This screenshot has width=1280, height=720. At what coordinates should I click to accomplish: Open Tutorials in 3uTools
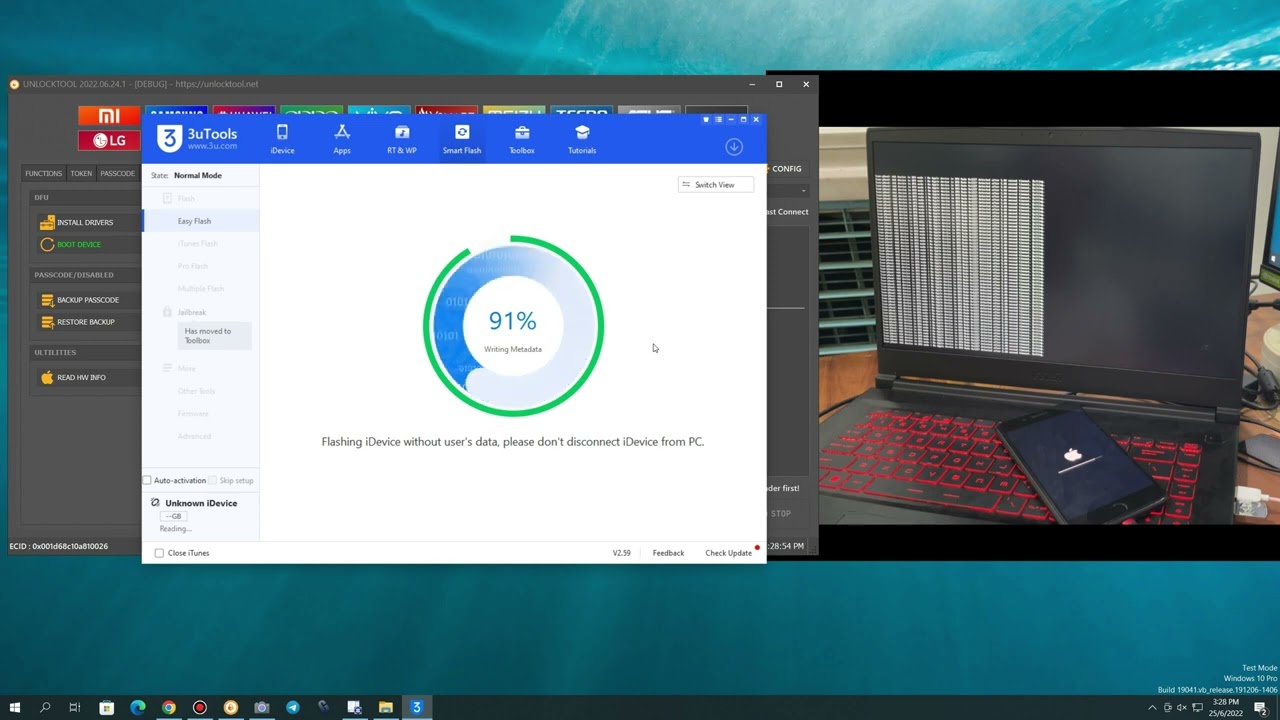click(x=582, y=139)
